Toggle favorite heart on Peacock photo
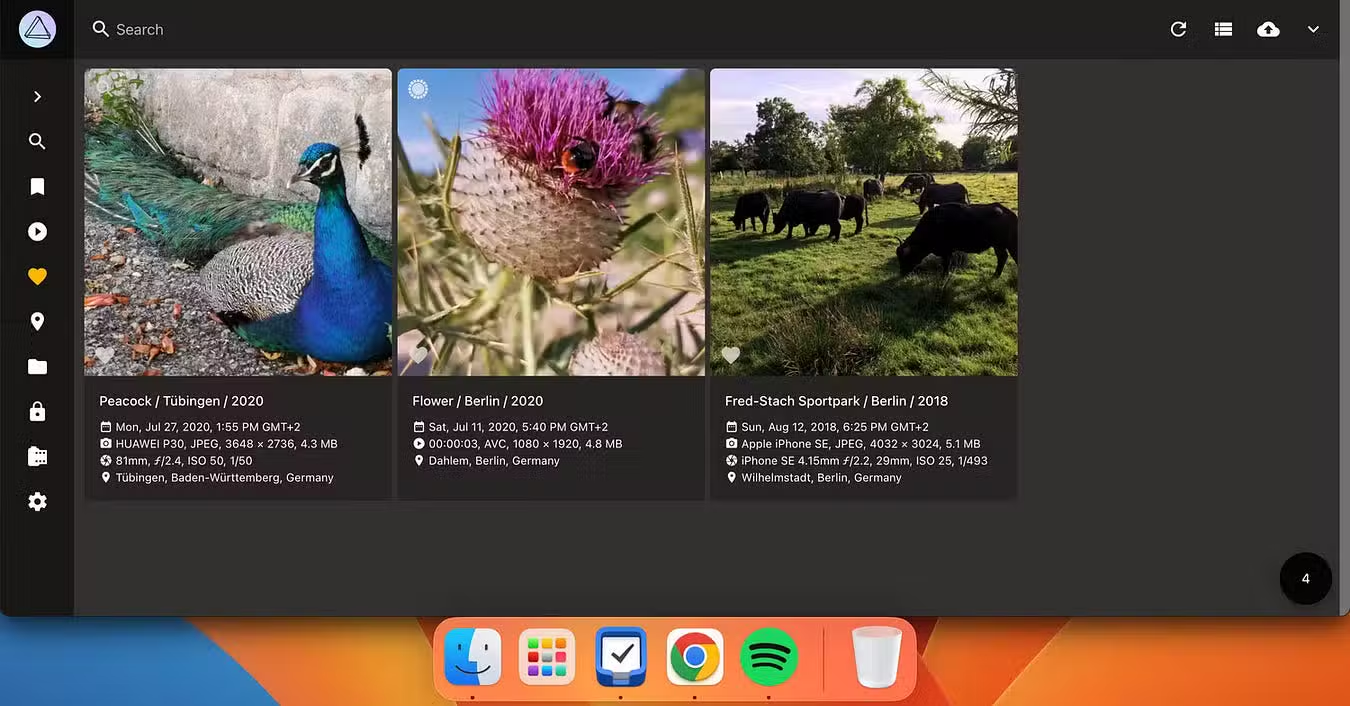1350x706 pixels. click(105, 355)
